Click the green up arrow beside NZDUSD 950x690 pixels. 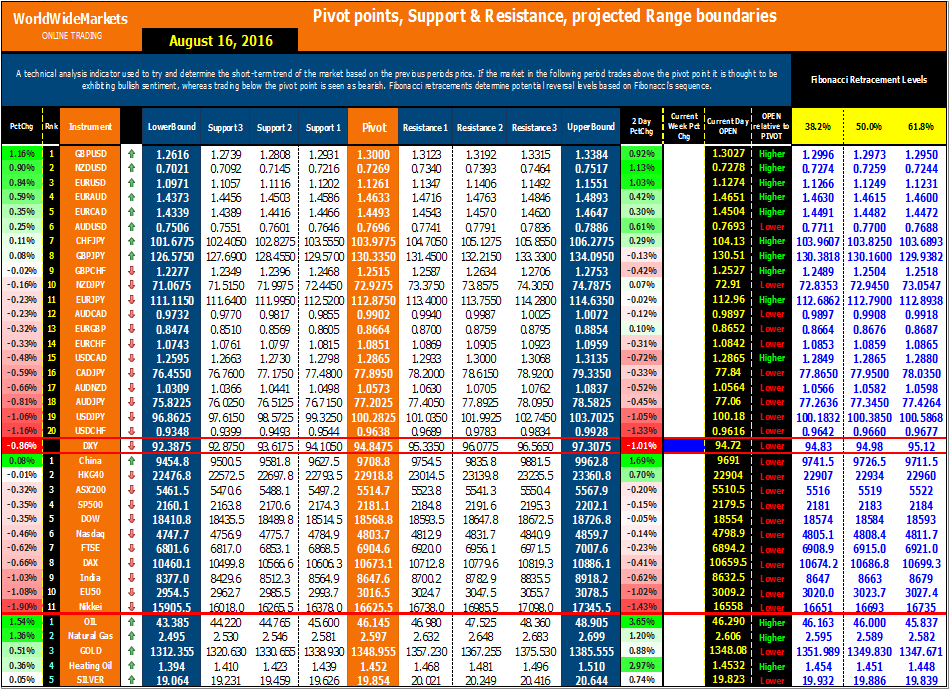[131, 168]
